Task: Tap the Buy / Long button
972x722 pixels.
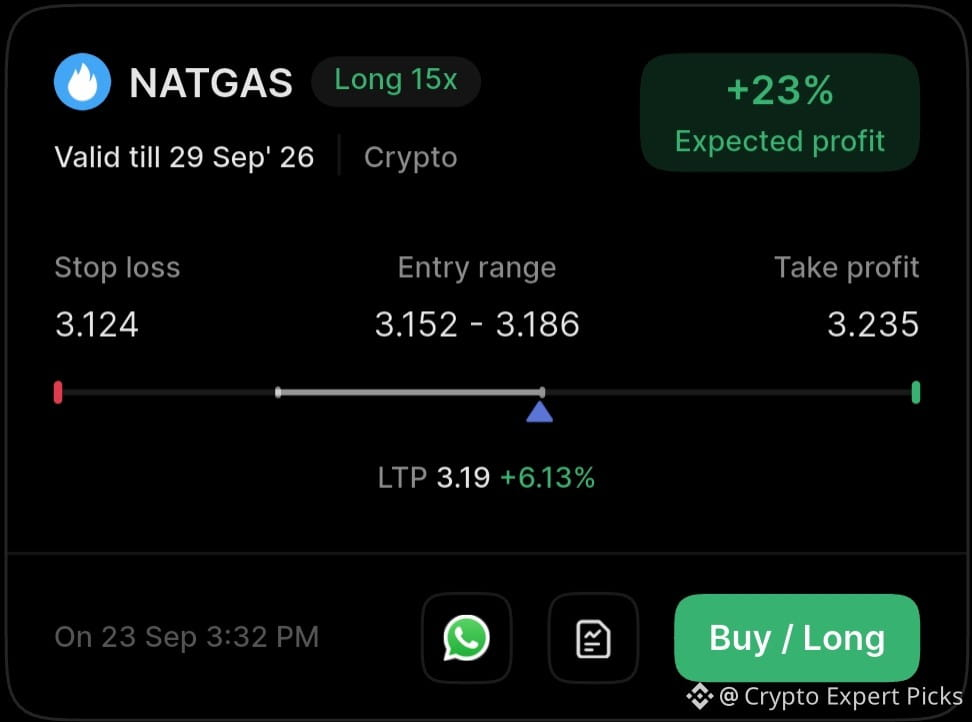Action: pyautogui.click(x=797, y=638)
